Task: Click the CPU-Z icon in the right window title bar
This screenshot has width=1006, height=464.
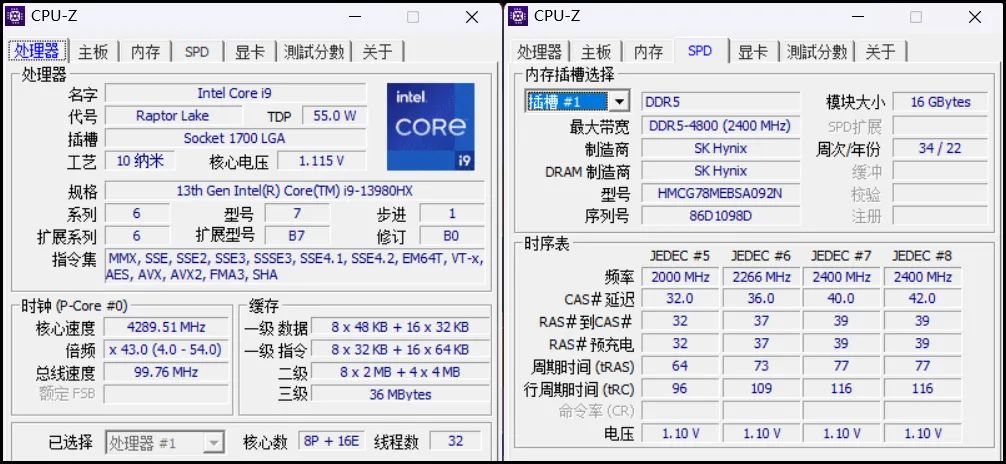Action: 519,15
